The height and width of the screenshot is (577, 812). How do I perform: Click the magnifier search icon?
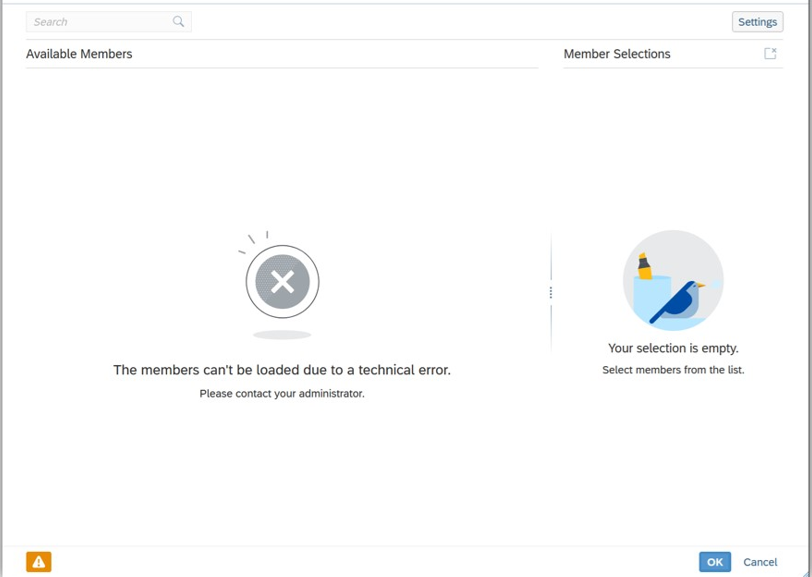(178, 22)
